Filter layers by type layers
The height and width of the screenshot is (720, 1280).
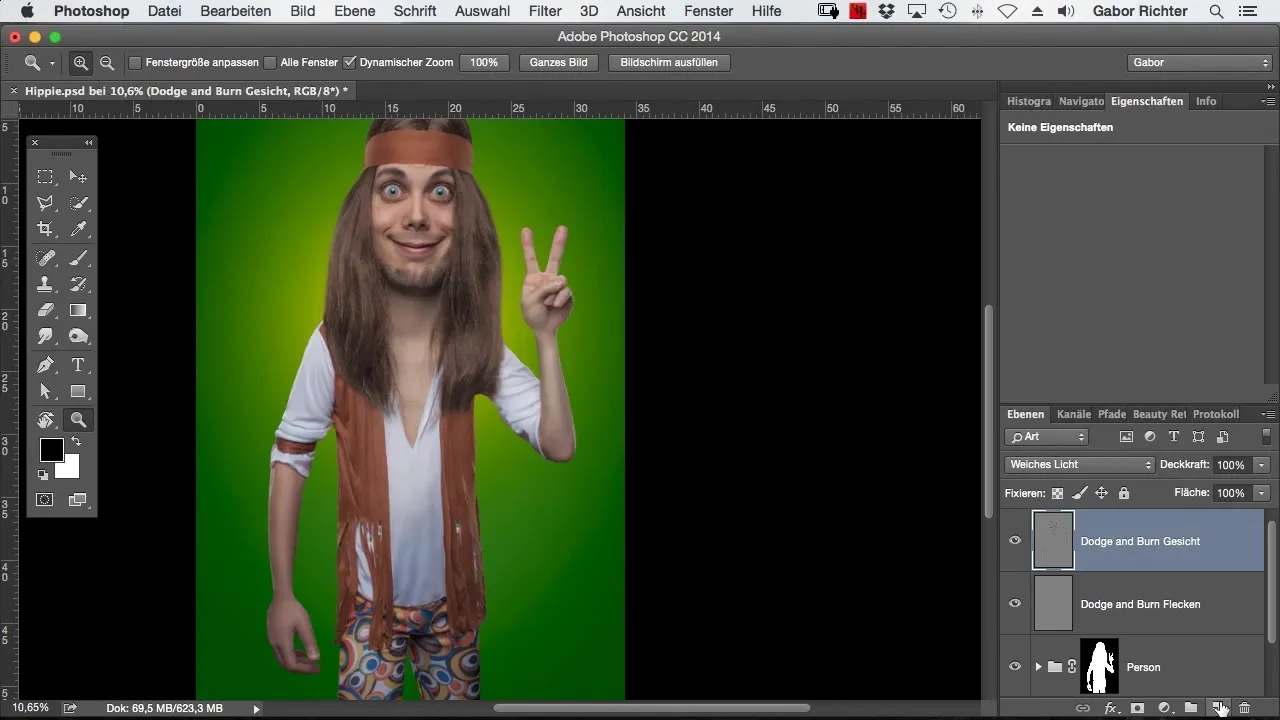coord(1174,437)
